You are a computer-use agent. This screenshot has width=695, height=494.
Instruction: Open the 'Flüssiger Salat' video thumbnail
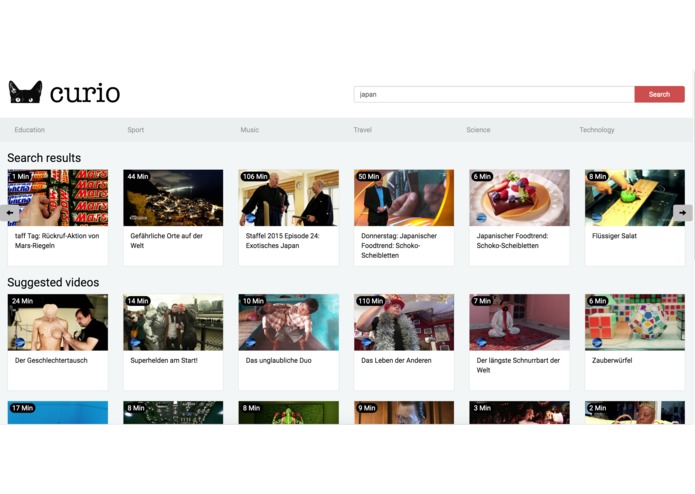tap(635, 198)
